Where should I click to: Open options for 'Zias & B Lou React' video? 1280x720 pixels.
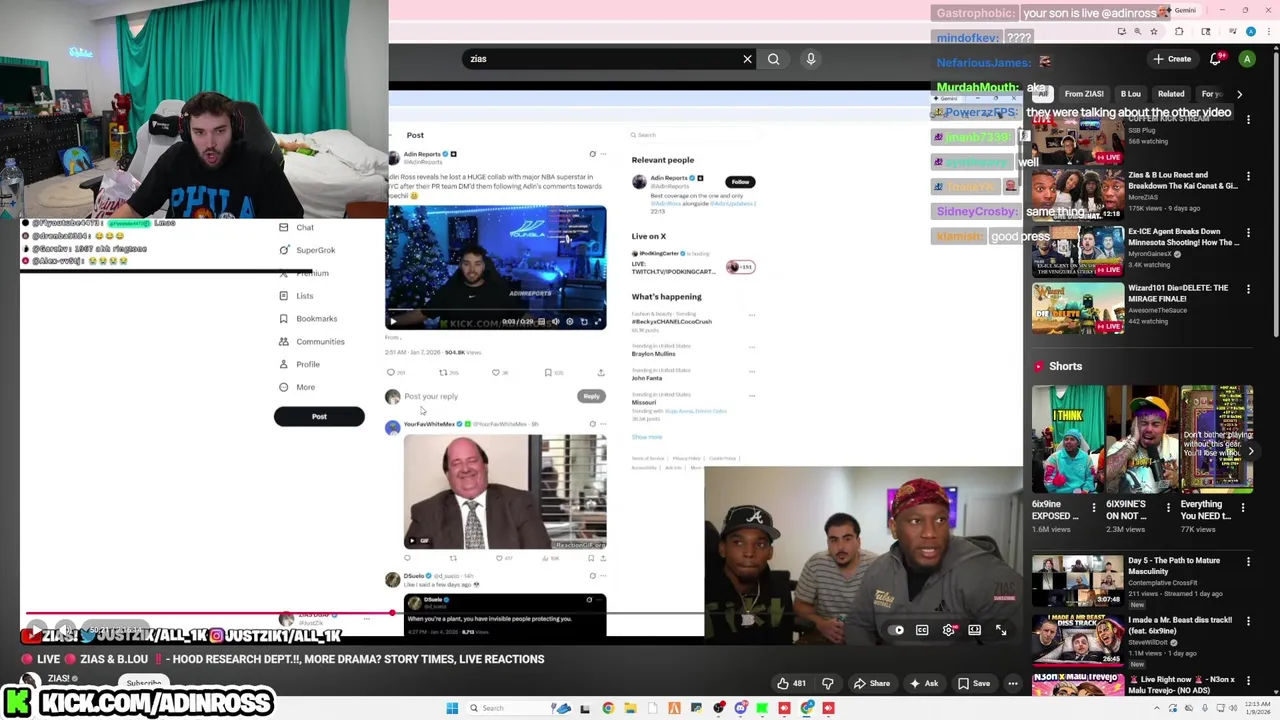1248,176
